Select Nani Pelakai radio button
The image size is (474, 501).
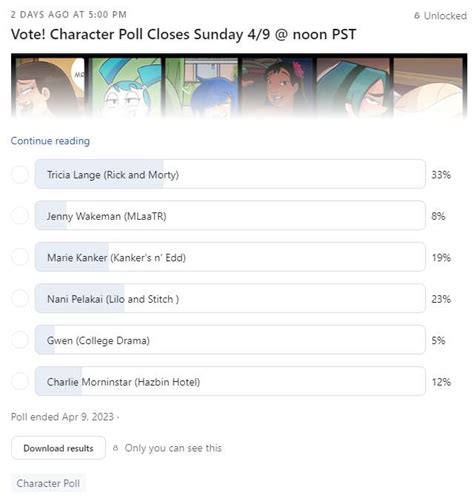(20, 298)
